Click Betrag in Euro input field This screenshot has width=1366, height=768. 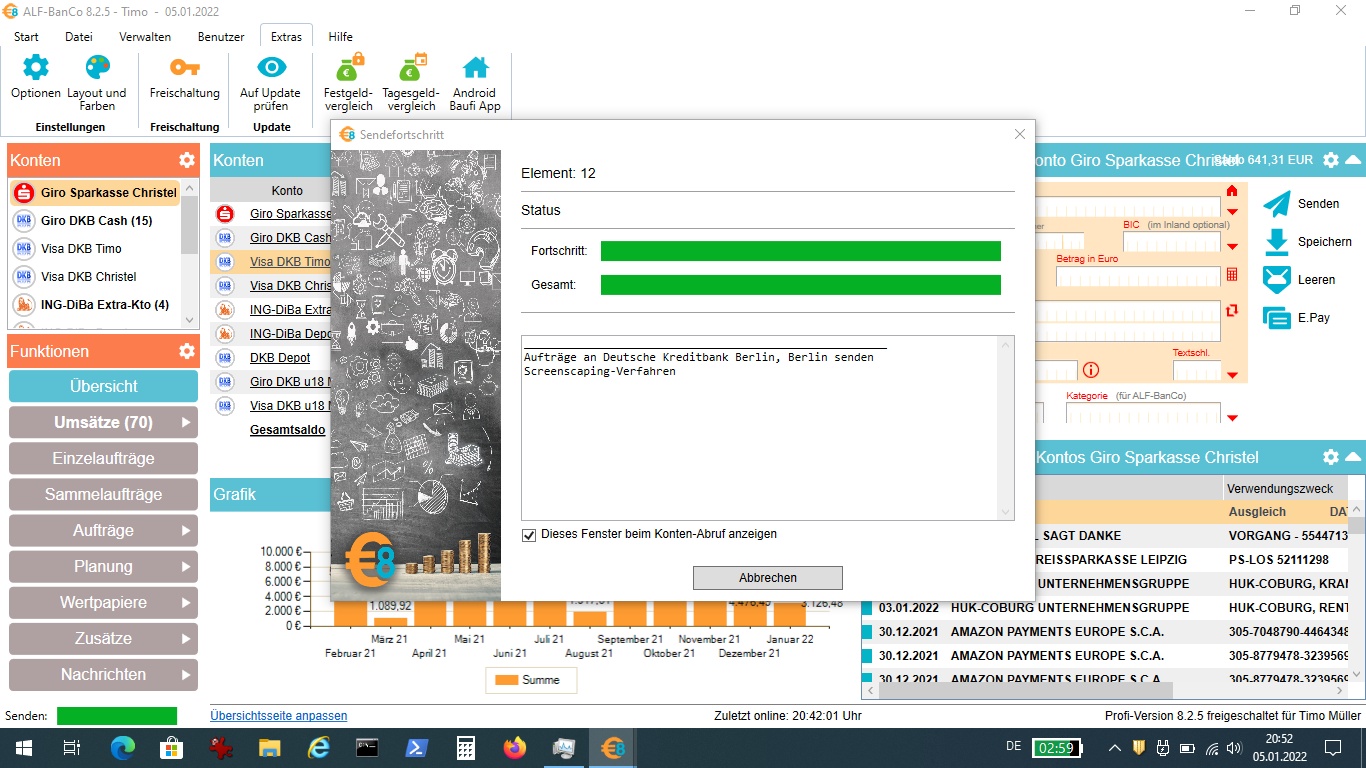1138,275
